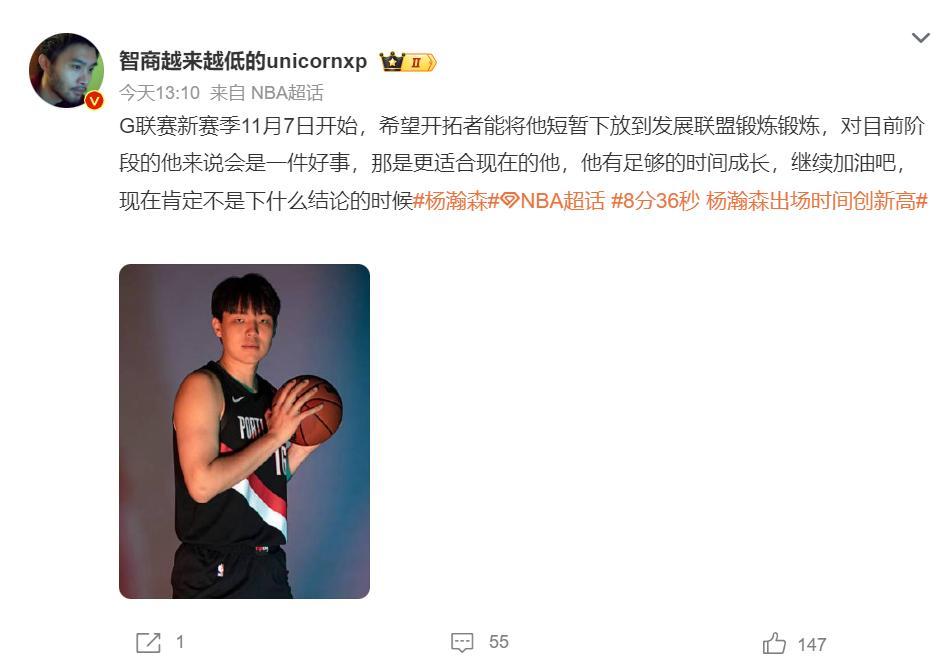Click the comment count 55
This screenshot has height=667, width=951.
coord(499,642)
